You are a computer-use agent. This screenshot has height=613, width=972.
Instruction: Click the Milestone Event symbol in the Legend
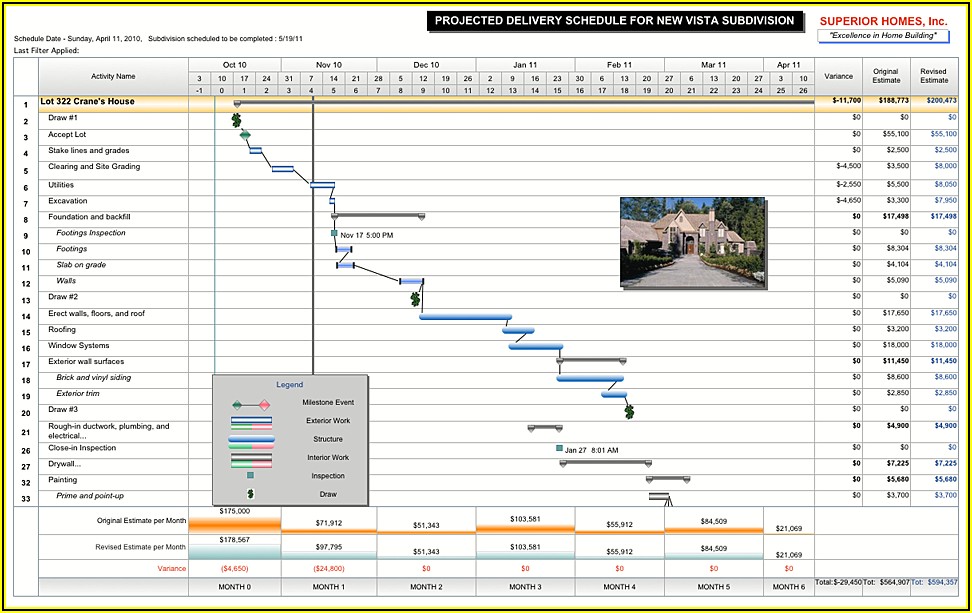pyautogui.click(x=251, y=403)
